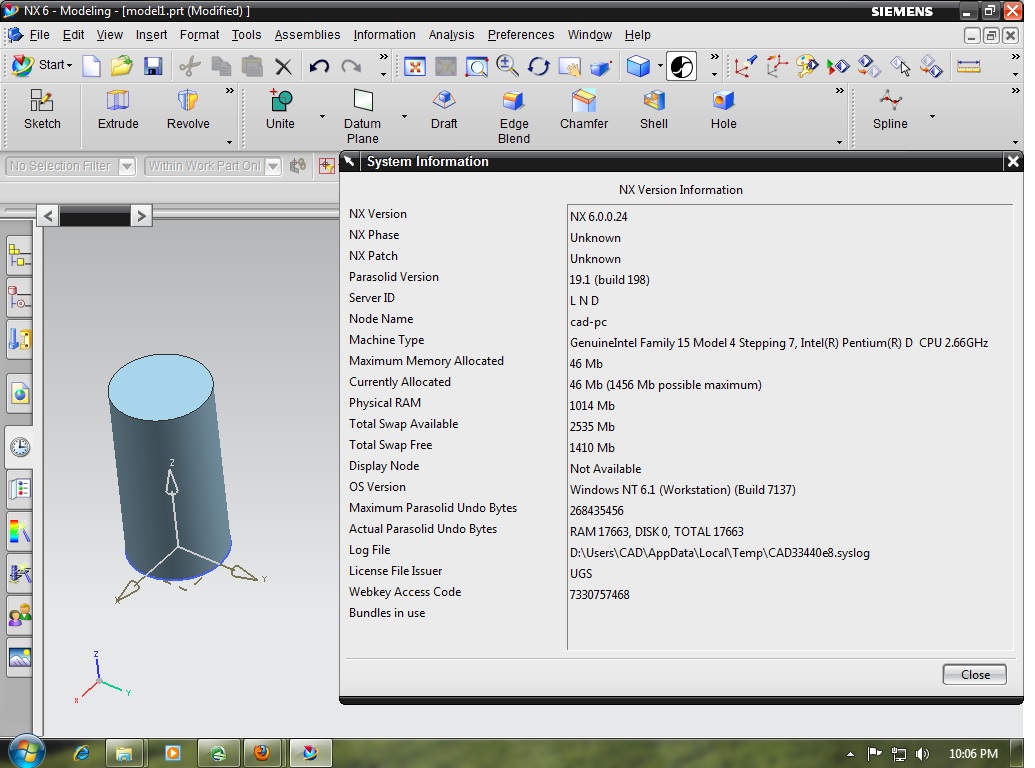Click the cylinder top face in viewport

click(x=160, y=387)
